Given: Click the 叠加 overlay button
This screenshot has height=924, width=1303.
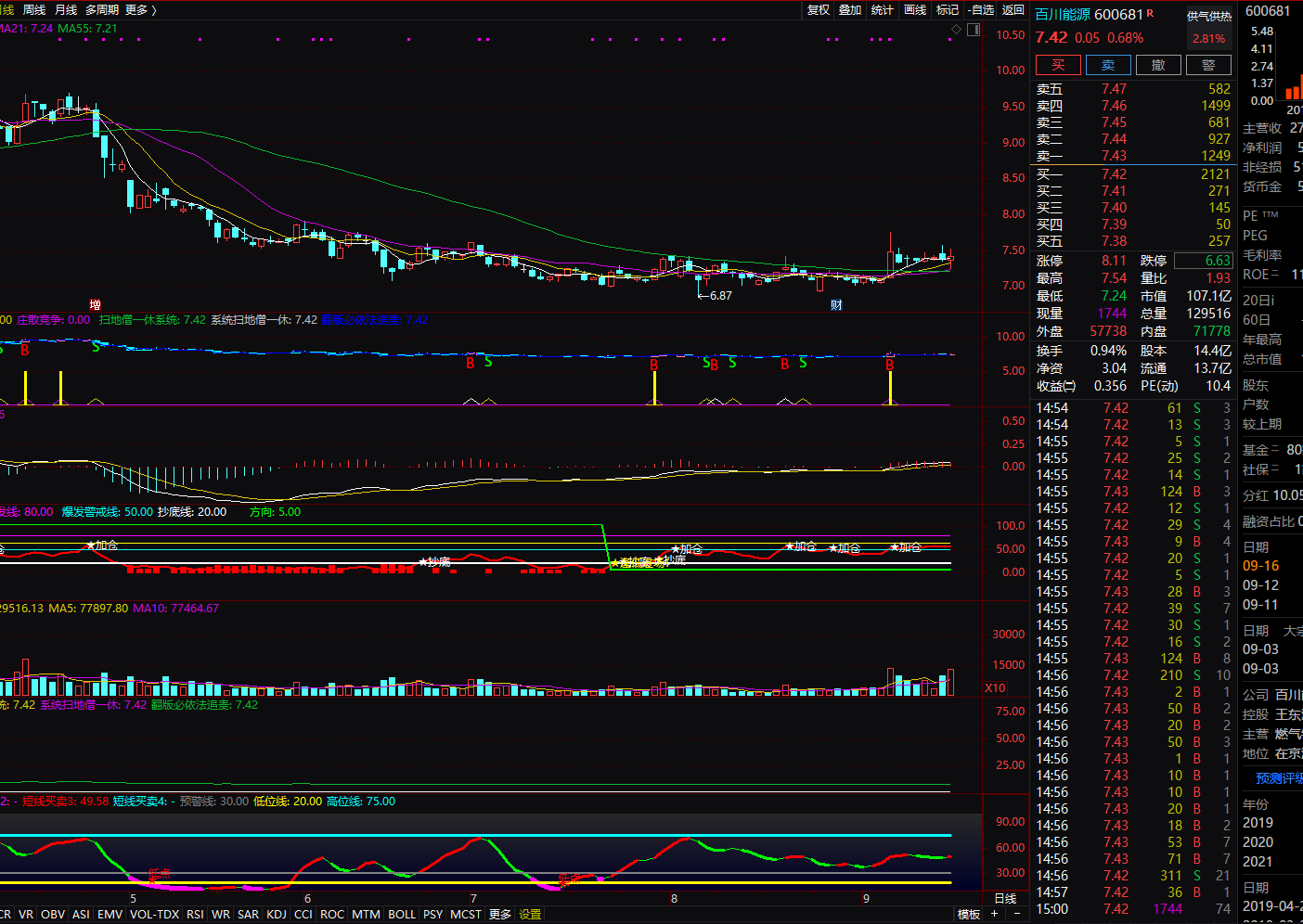Looking at the screenshot, I should (850, 9).
